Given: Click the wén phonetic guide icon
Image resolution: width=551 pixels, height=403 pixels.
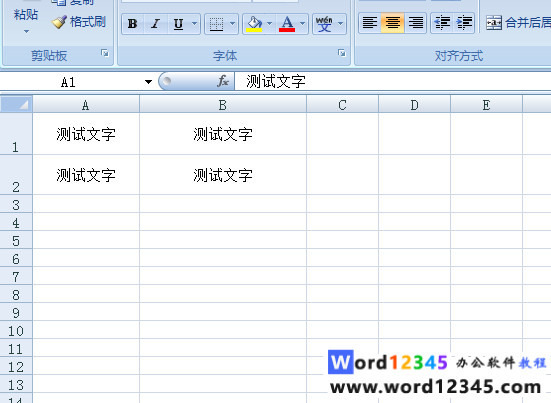Looking at the screenshot, I should coord(324,24).
